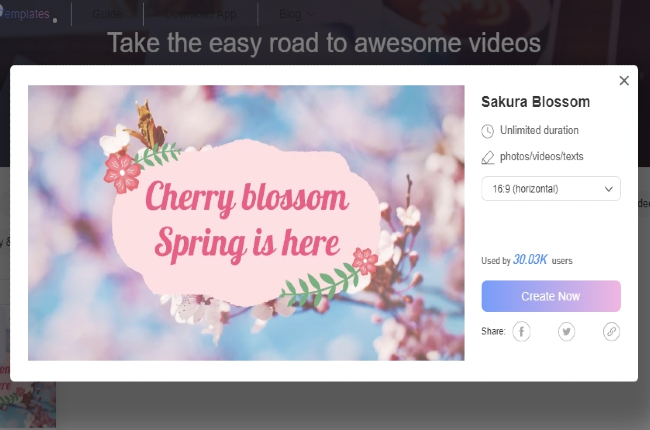This screenshot has width=650, height=430.
Task: Share template on Facebook
Action: tap(521, 331)
